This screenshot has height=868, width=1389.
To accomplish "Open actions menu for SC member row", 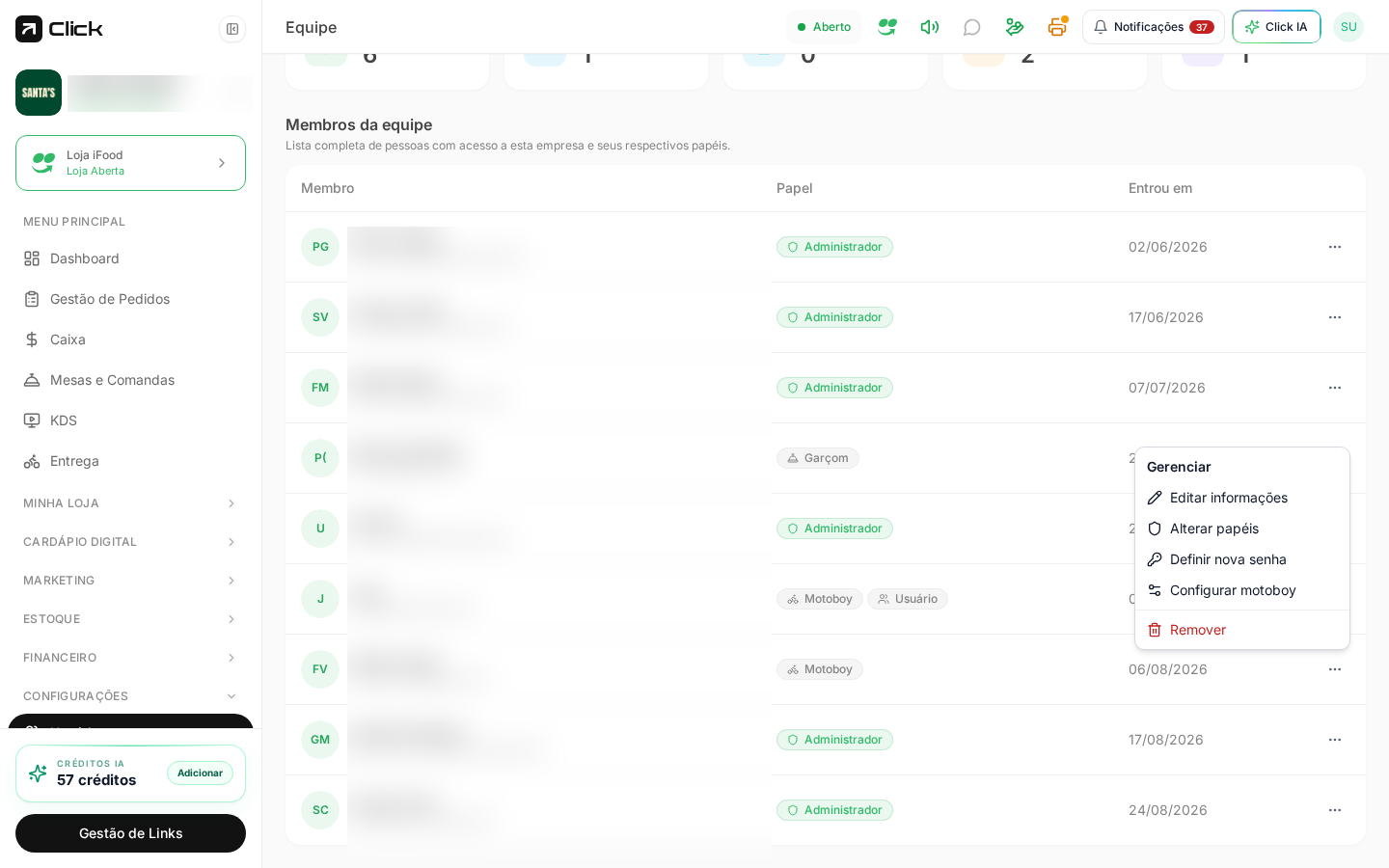I will point(1335,810).
